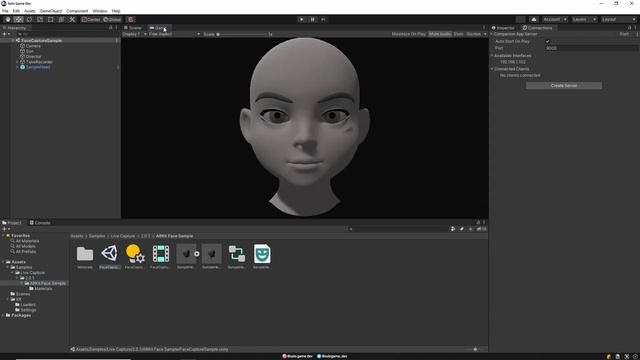
Task: Select the lightbulb lighting settings asset
Action: tap(135, 253)
